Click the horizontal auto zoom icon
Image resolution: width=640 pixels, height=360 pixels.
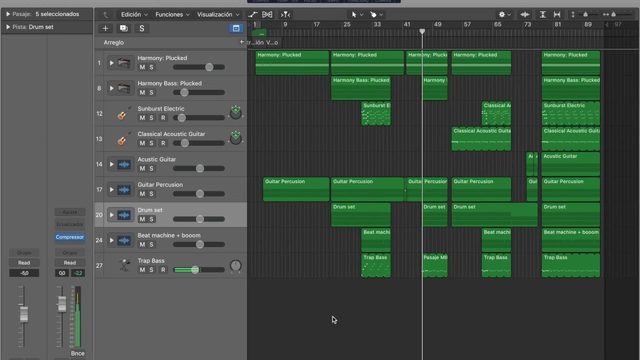point(557,14)
